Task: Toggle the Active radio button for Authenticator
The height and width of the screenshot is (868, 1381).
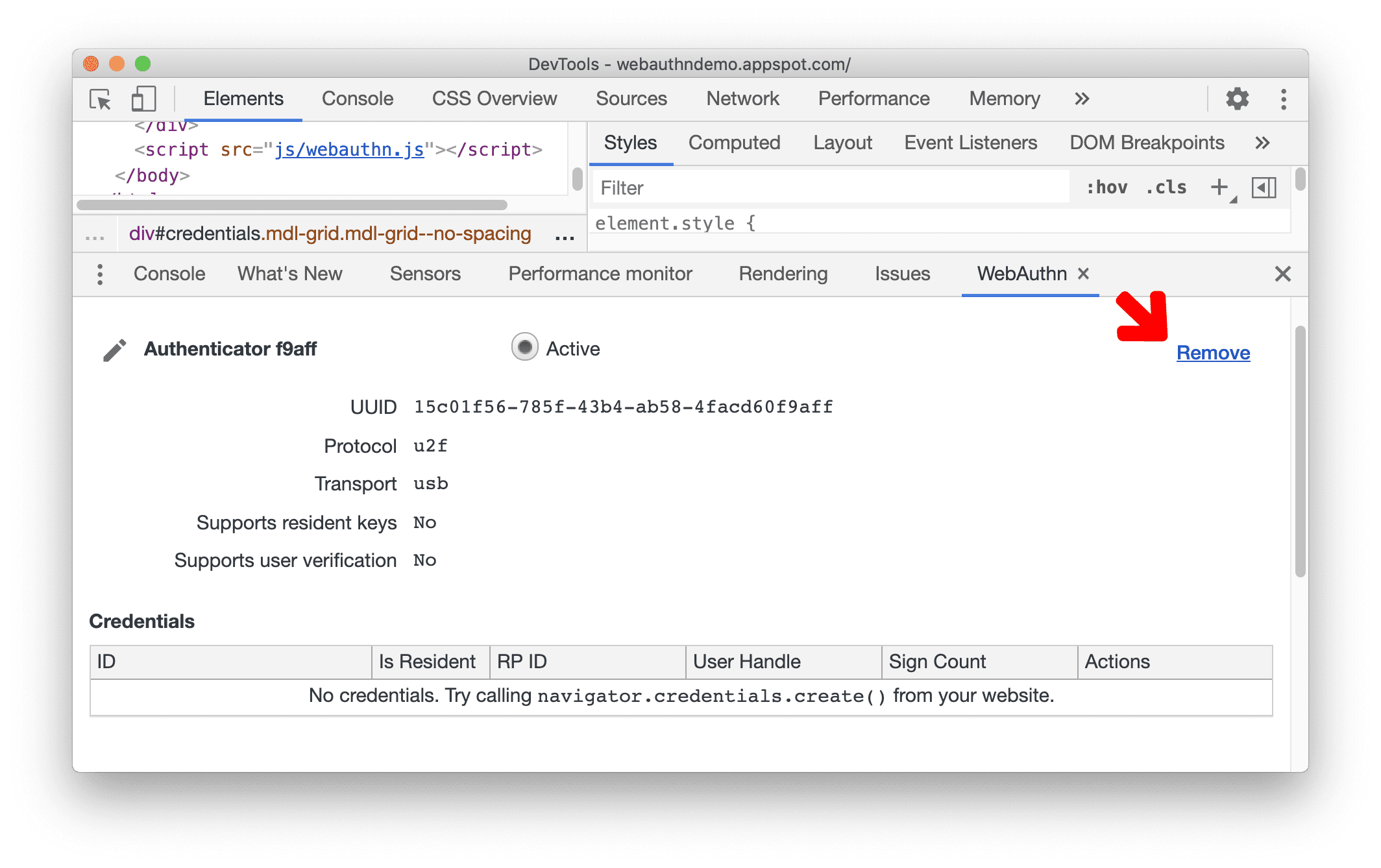Action: (x=522, y=349)
